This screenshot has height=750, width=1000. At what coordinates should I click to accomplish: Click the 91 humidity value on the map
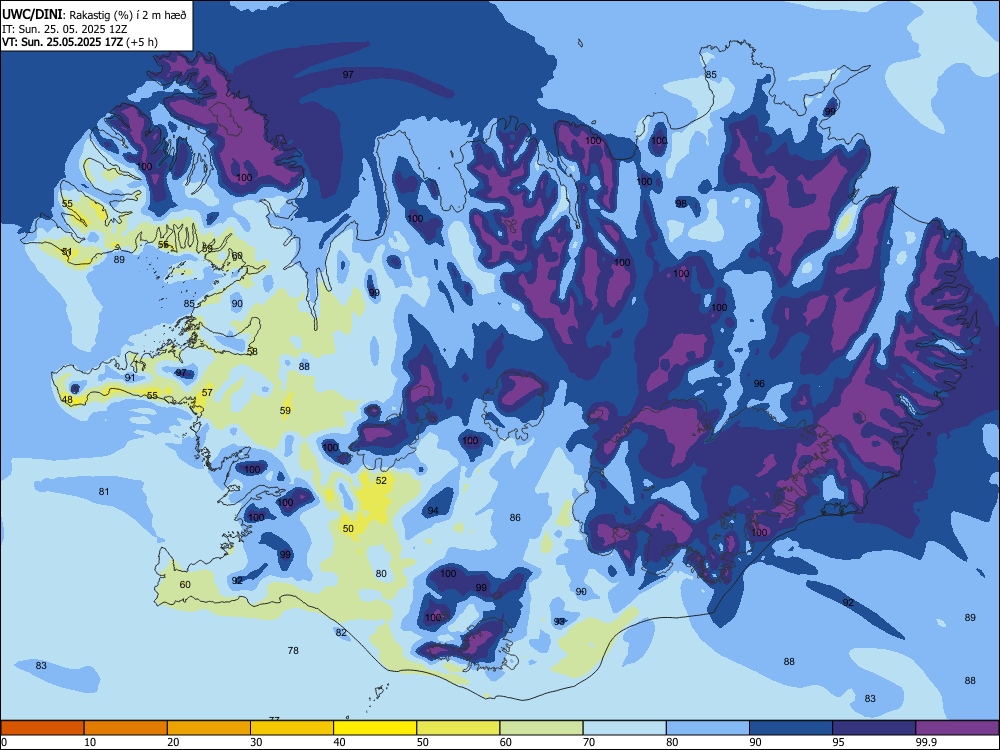[x=129, y=377]
